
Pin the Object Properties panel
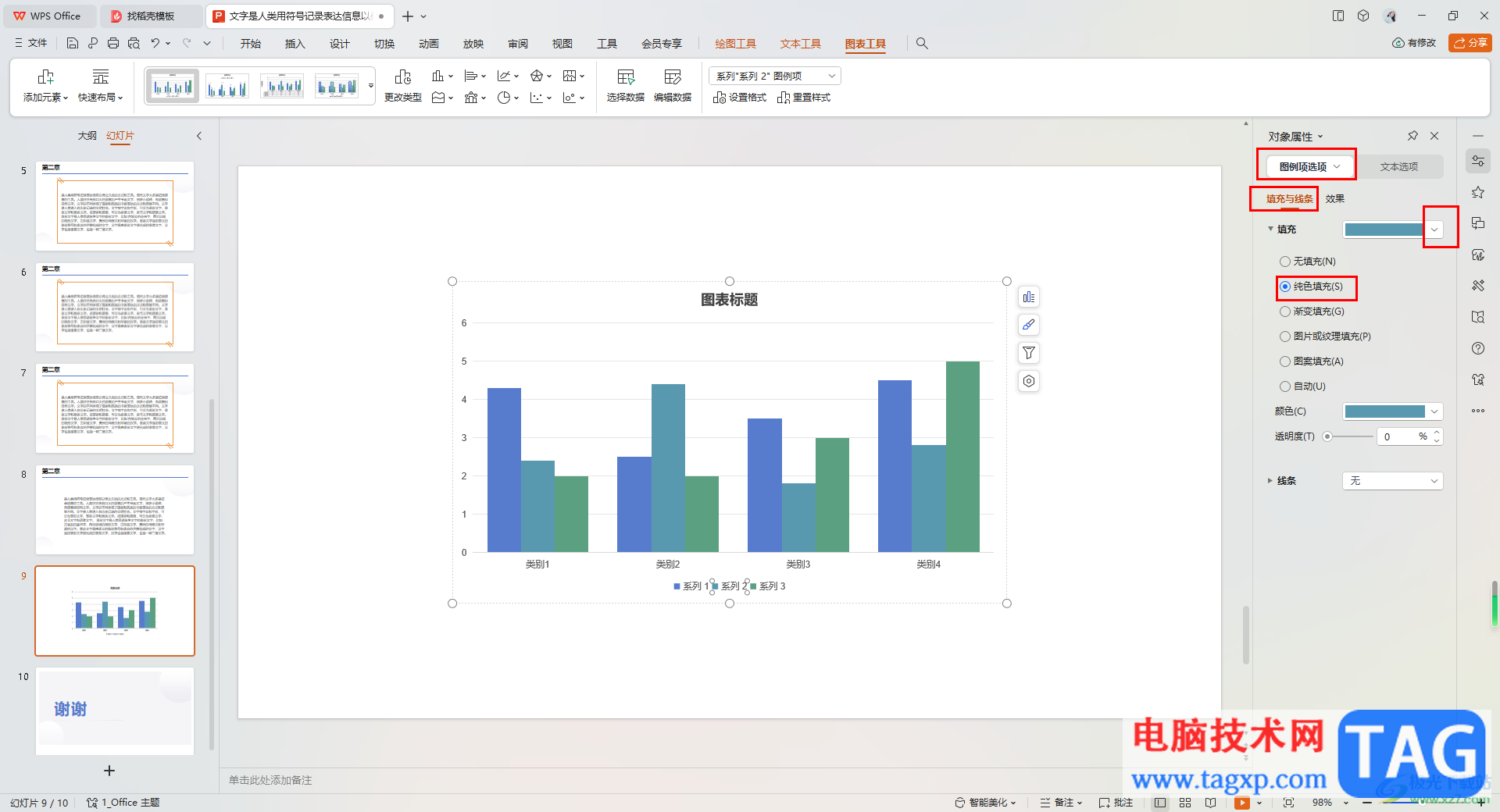(1412, 136)
